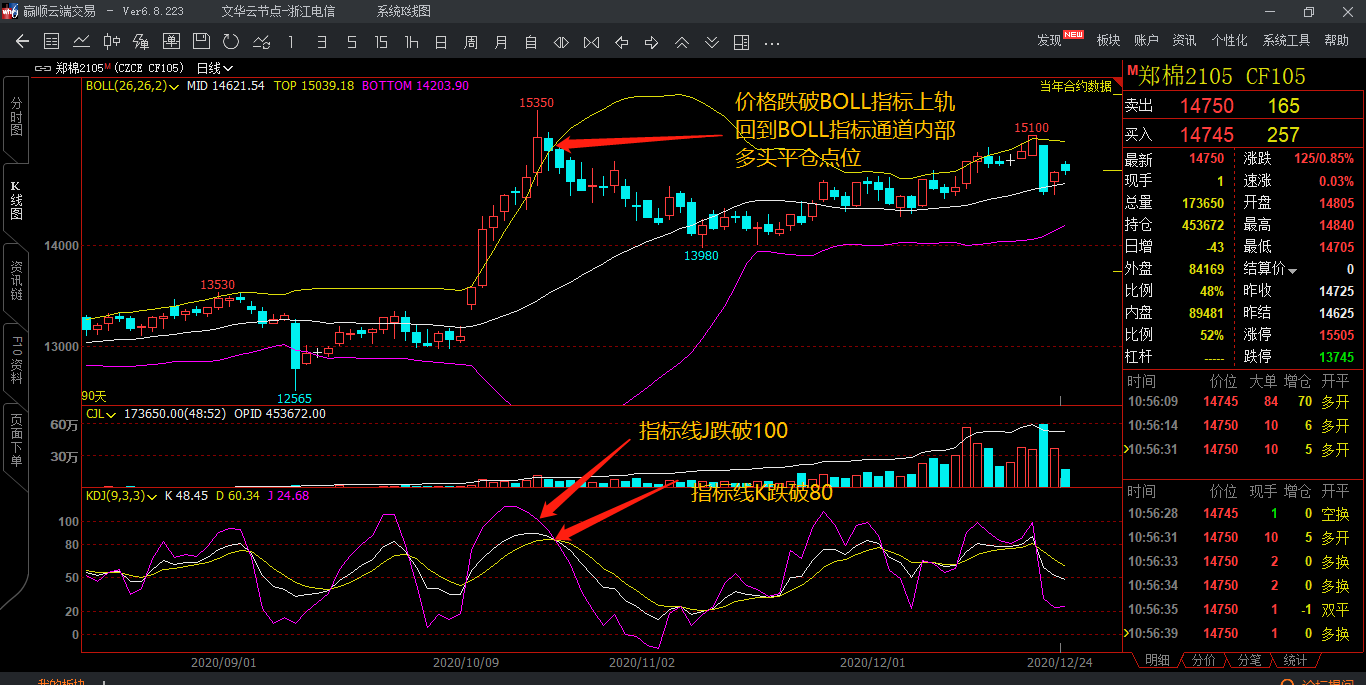Screen dimensions: 1366x685
Task: Select the daily 日 period button
Action: (x=441, y=42)
